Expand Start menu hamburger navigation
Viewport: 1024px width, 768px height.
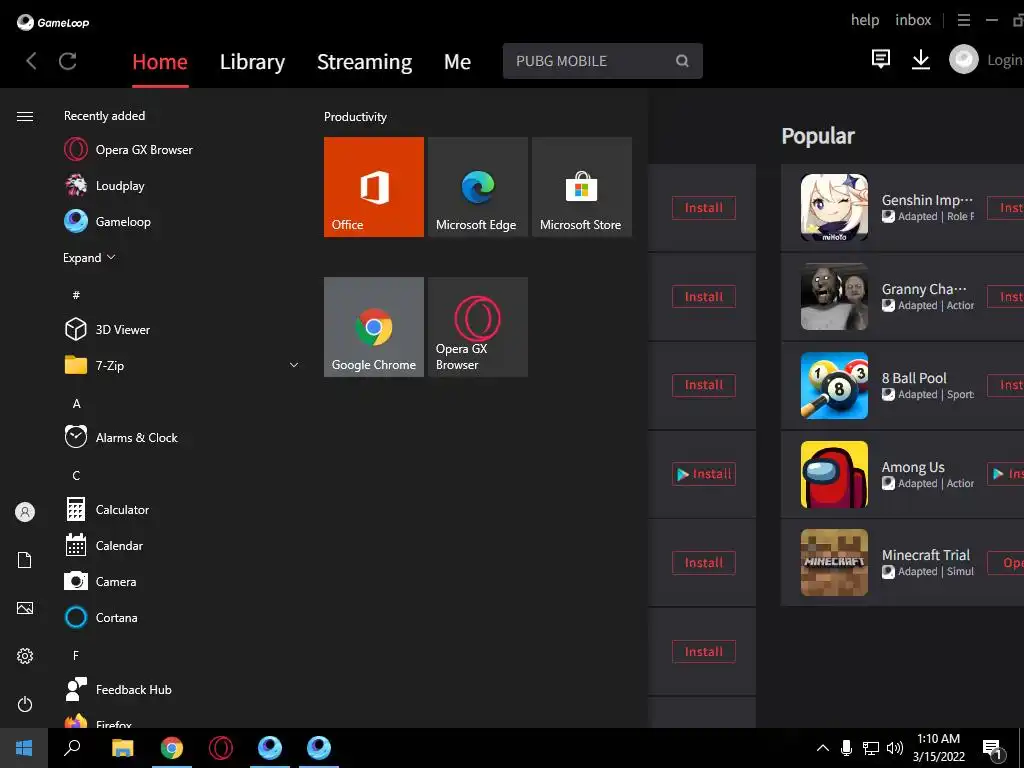[25, 117]
